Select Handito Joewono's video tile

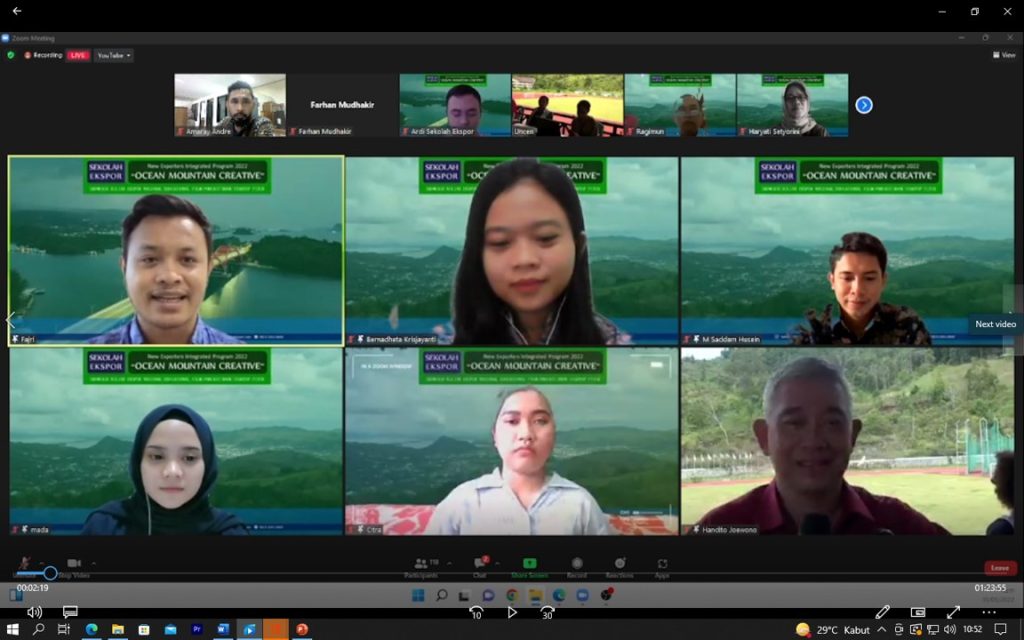pyautogui.click(x=850, y=445)
